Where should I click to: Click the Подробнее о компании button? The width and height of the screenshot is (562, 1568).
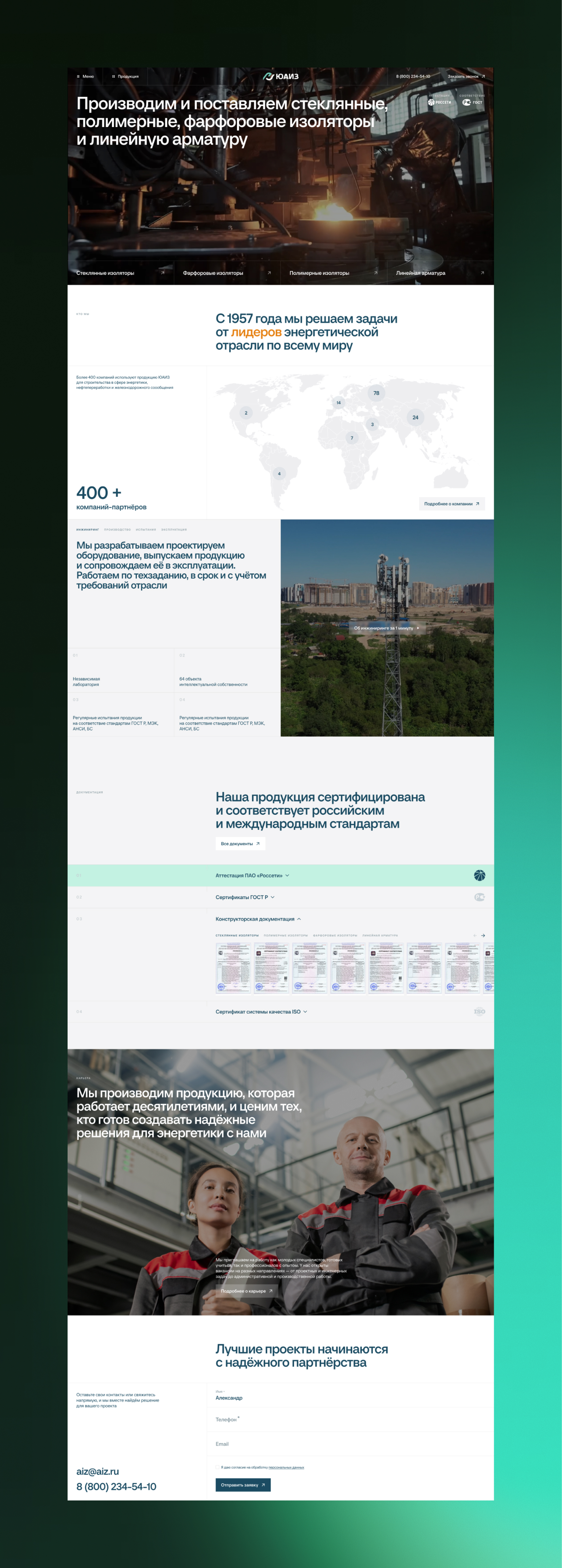[452, 504]
